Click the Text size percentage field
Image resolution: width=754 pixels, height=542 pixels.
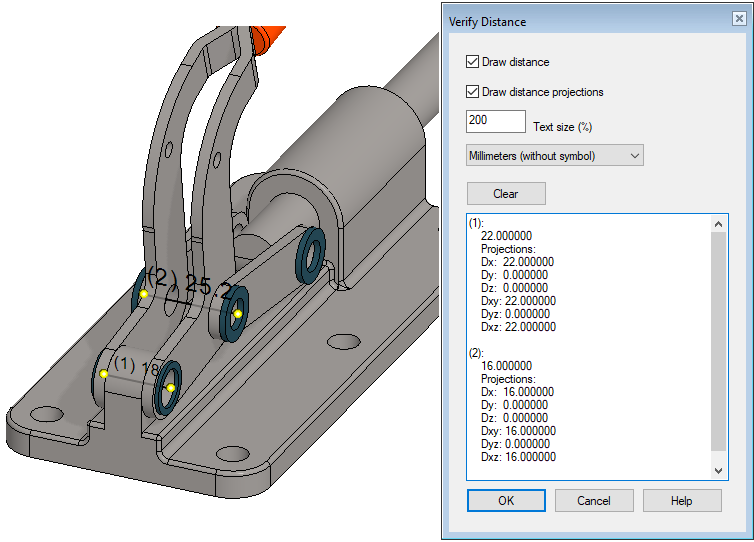pyautogui.click(x=496, y=122)
